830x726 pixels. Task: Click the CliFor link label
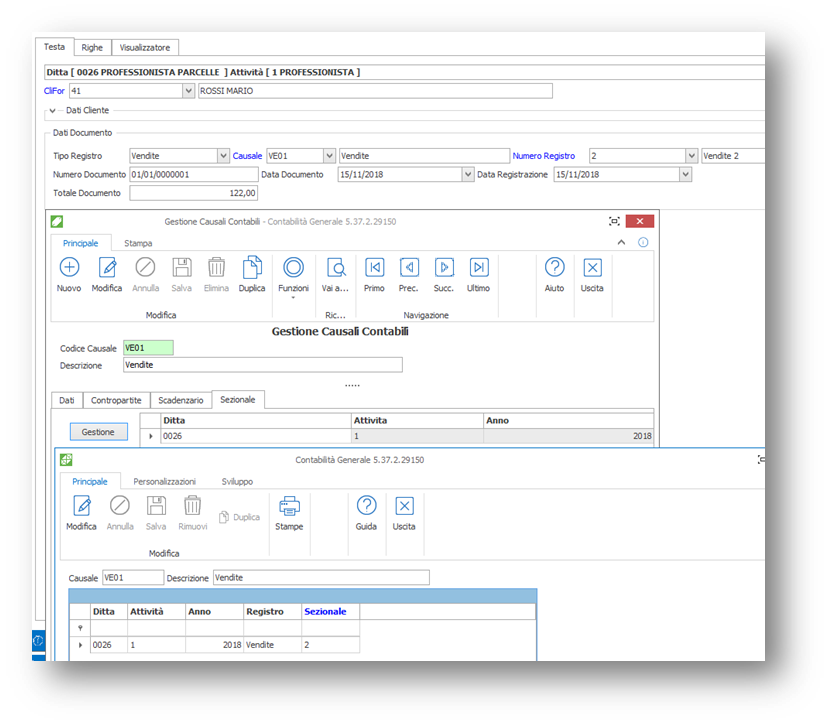click(54, 91)
